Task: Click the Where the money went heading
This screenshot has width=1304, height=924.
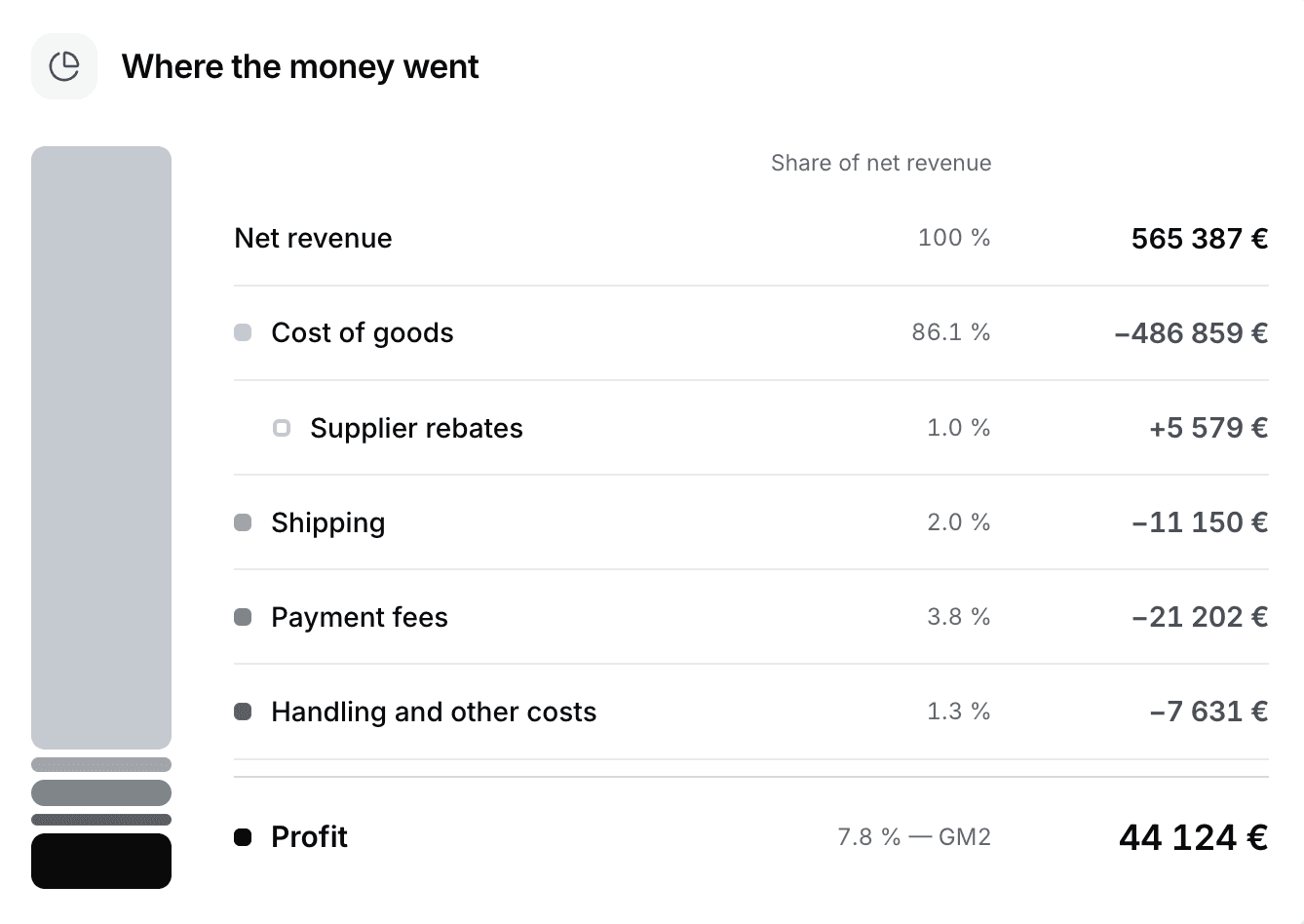Action: tap(300, 66)
